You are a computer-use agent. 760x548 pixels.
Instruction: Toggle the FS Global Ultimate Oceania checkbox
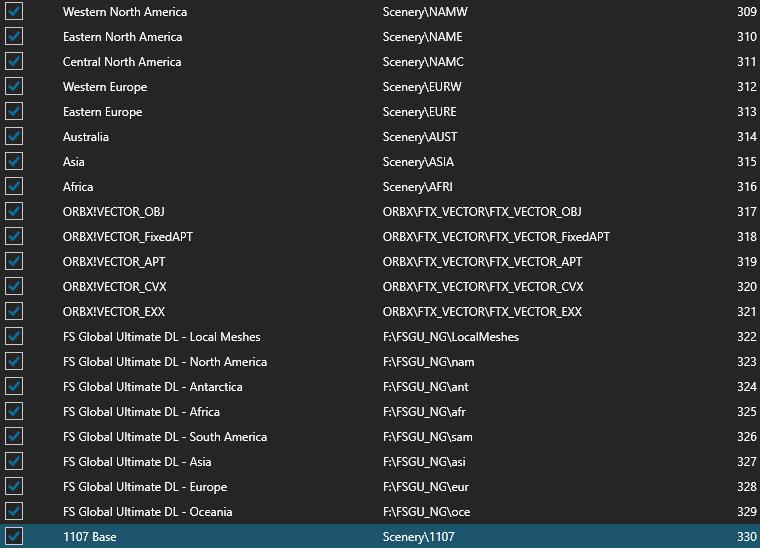click(x=14, y=512)
